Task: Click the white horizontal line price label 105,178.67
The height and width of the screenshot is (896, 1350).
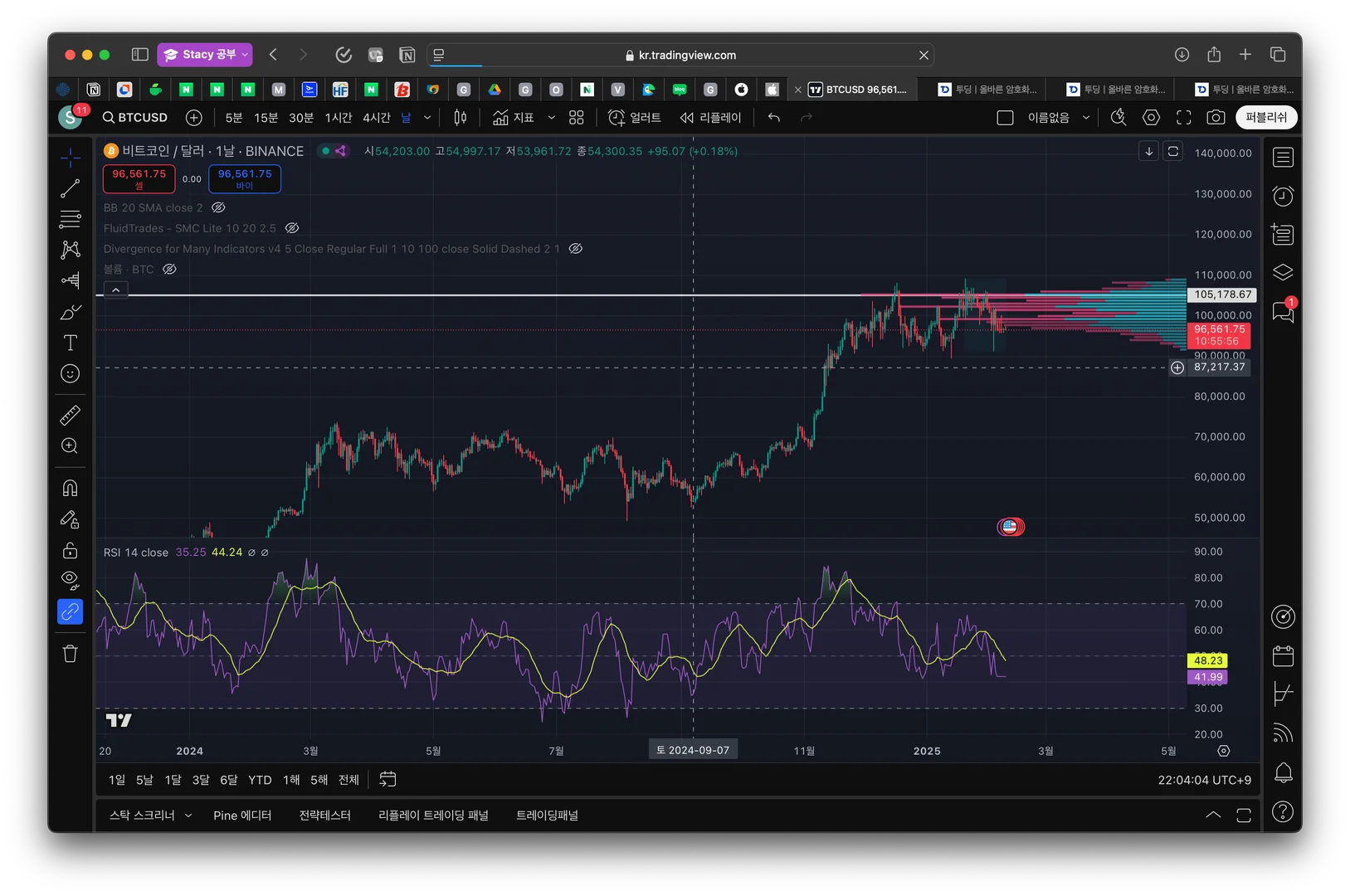Action: coord(1222,295)
